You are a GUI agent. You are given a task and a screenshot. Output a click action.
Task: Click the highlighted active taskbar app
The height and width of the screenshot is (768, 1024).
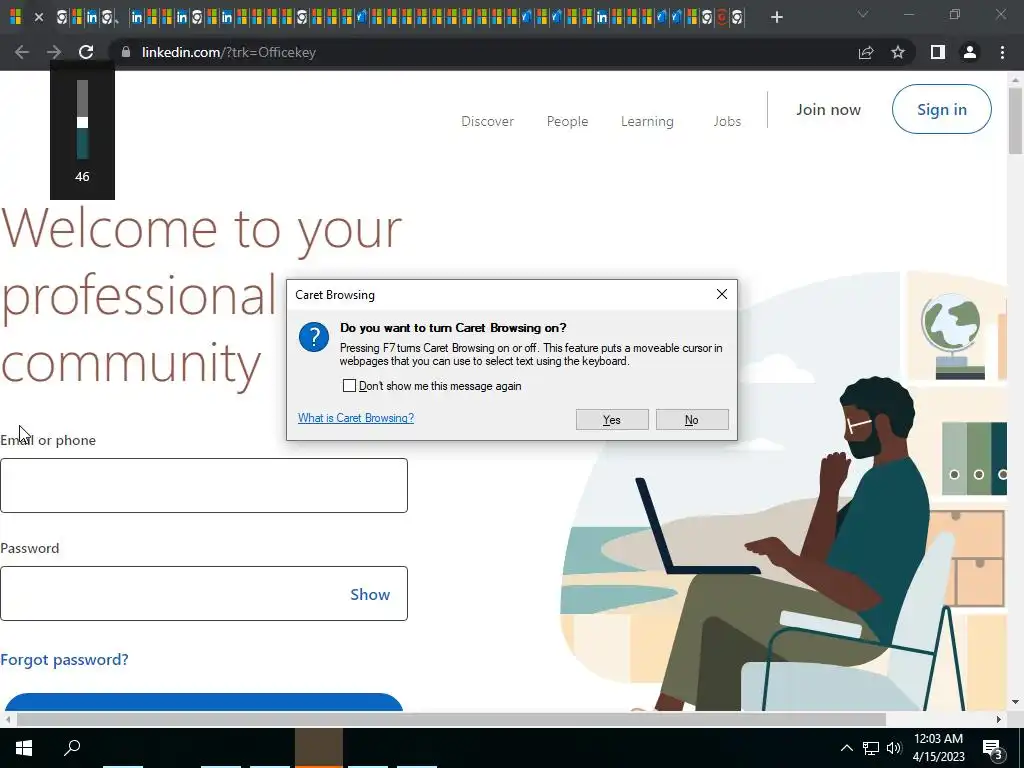click(x=319, y=748)
